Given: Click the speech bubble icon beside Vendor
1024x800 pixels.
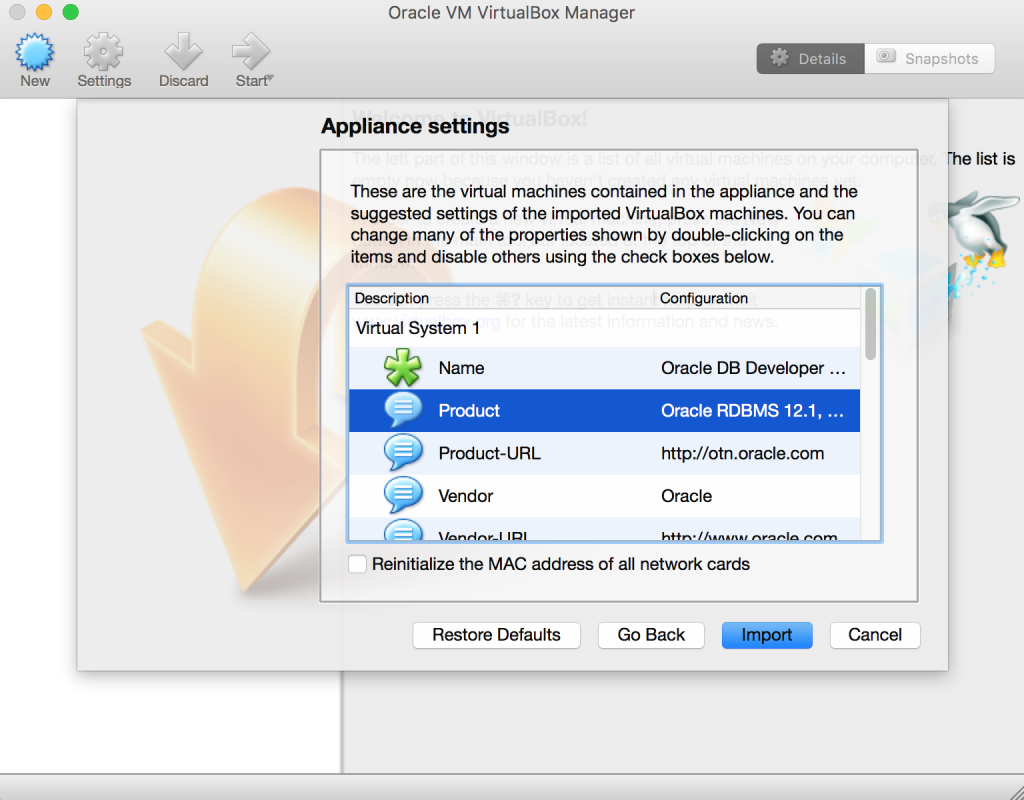Looking at the screenshot, I should [x=403, y=495].
